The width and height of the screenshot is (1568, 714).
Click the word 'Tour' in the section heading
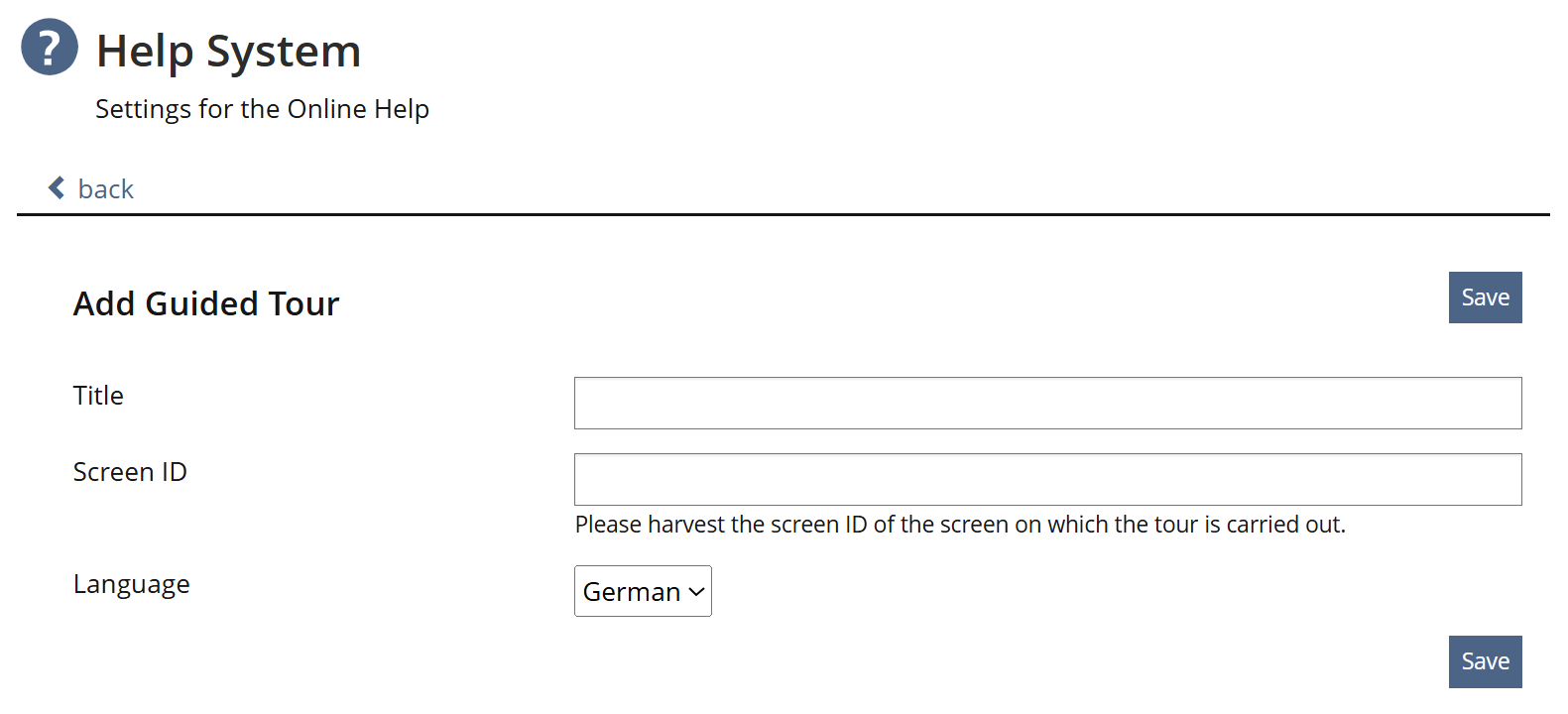[x=307, y=303]
